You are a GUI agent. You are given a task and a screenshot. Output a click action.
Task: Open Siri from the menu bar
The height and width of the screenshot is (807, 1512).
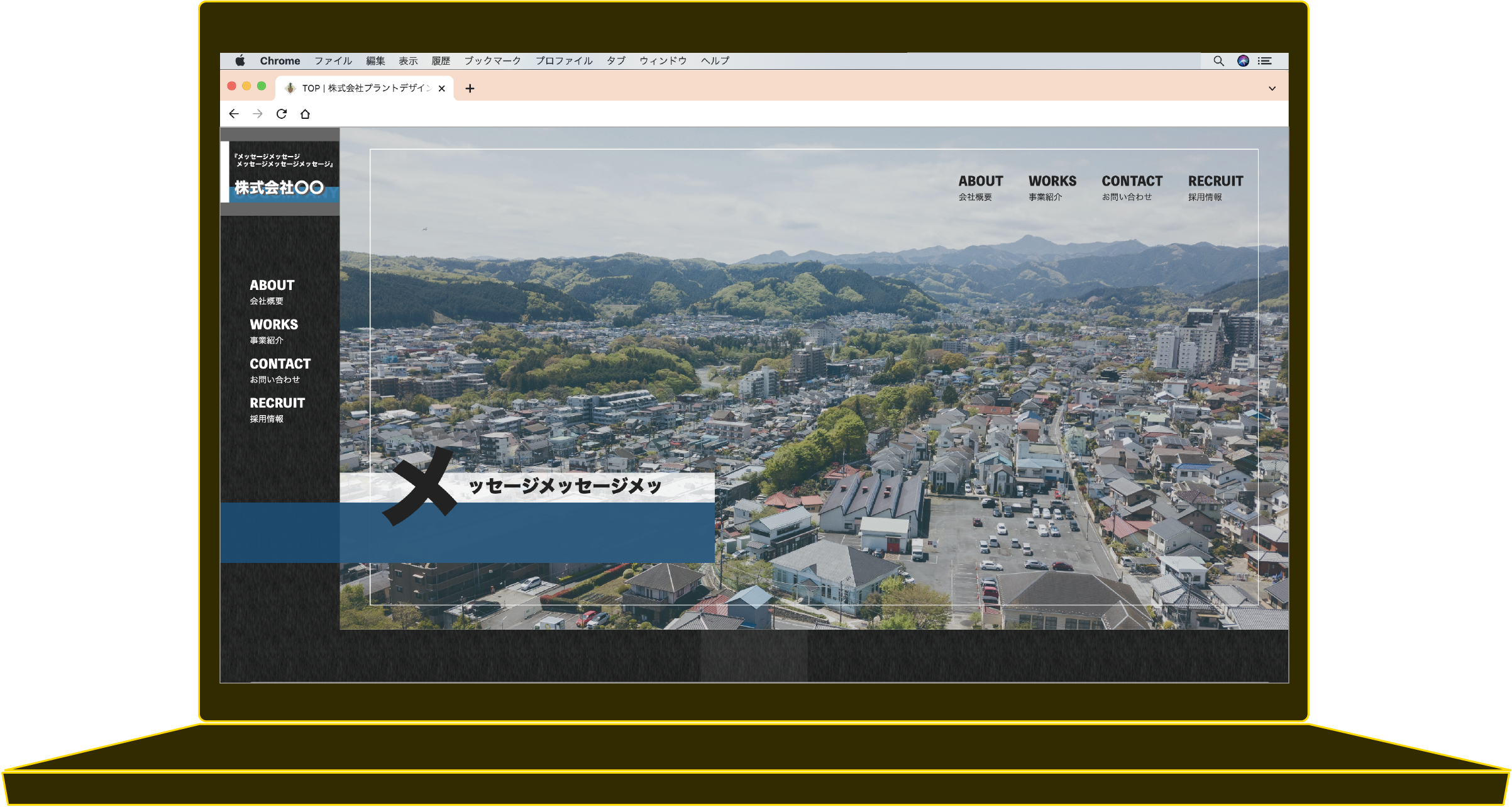pos(1243,61)
